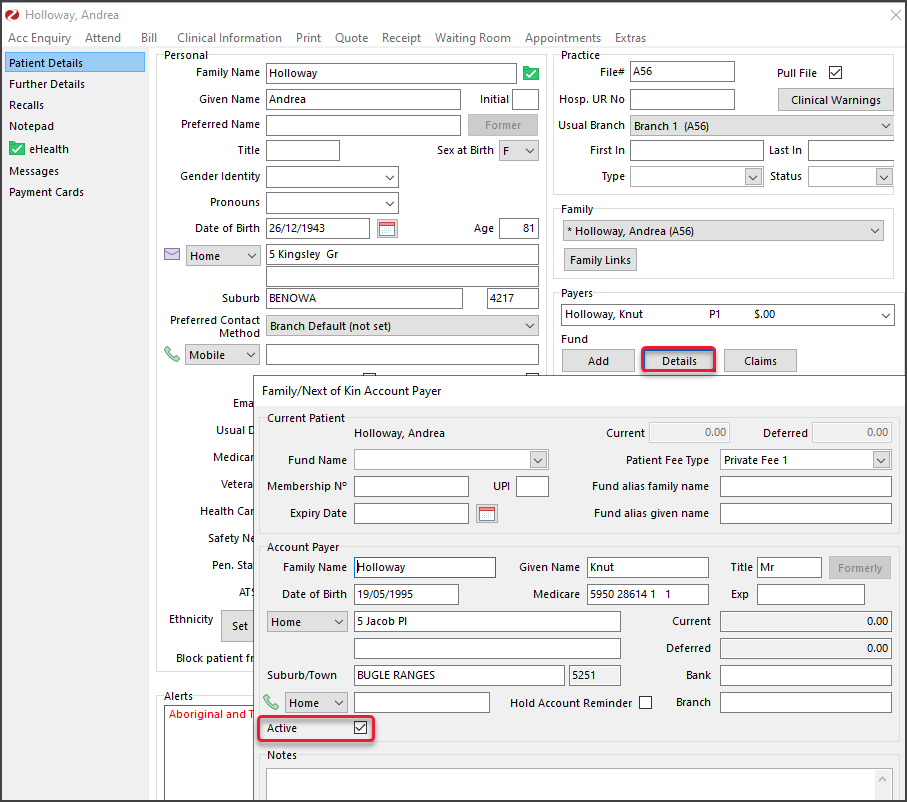The width and height of the screenshot is (907, 802).
Task: Click the green eHealth checkmark icon
Action: [x=17, y=149]
